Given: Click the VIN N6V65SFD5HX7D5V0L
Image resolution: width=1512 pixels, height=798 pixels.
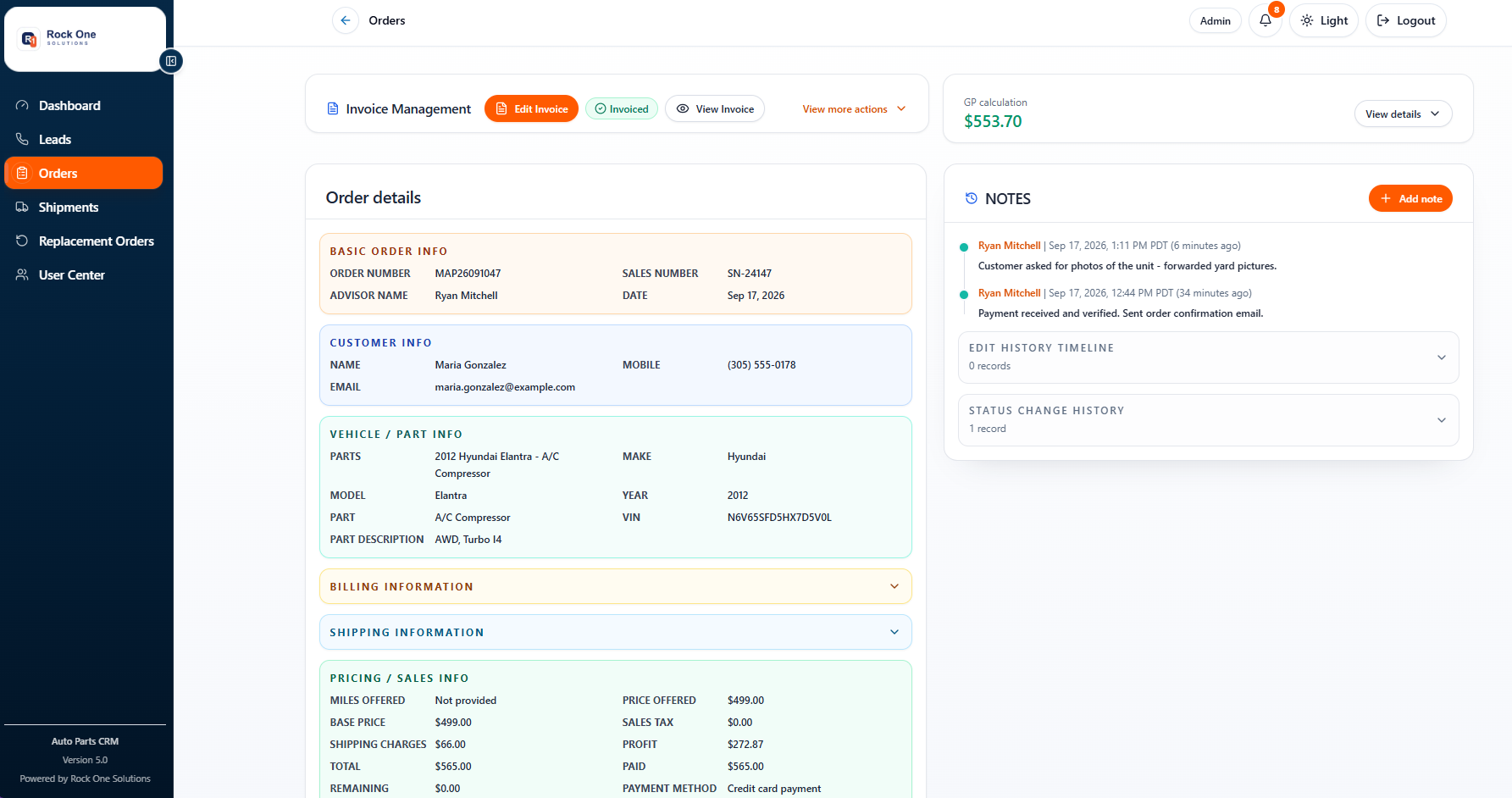Looking at the screenshot, I should coord(779,518).
